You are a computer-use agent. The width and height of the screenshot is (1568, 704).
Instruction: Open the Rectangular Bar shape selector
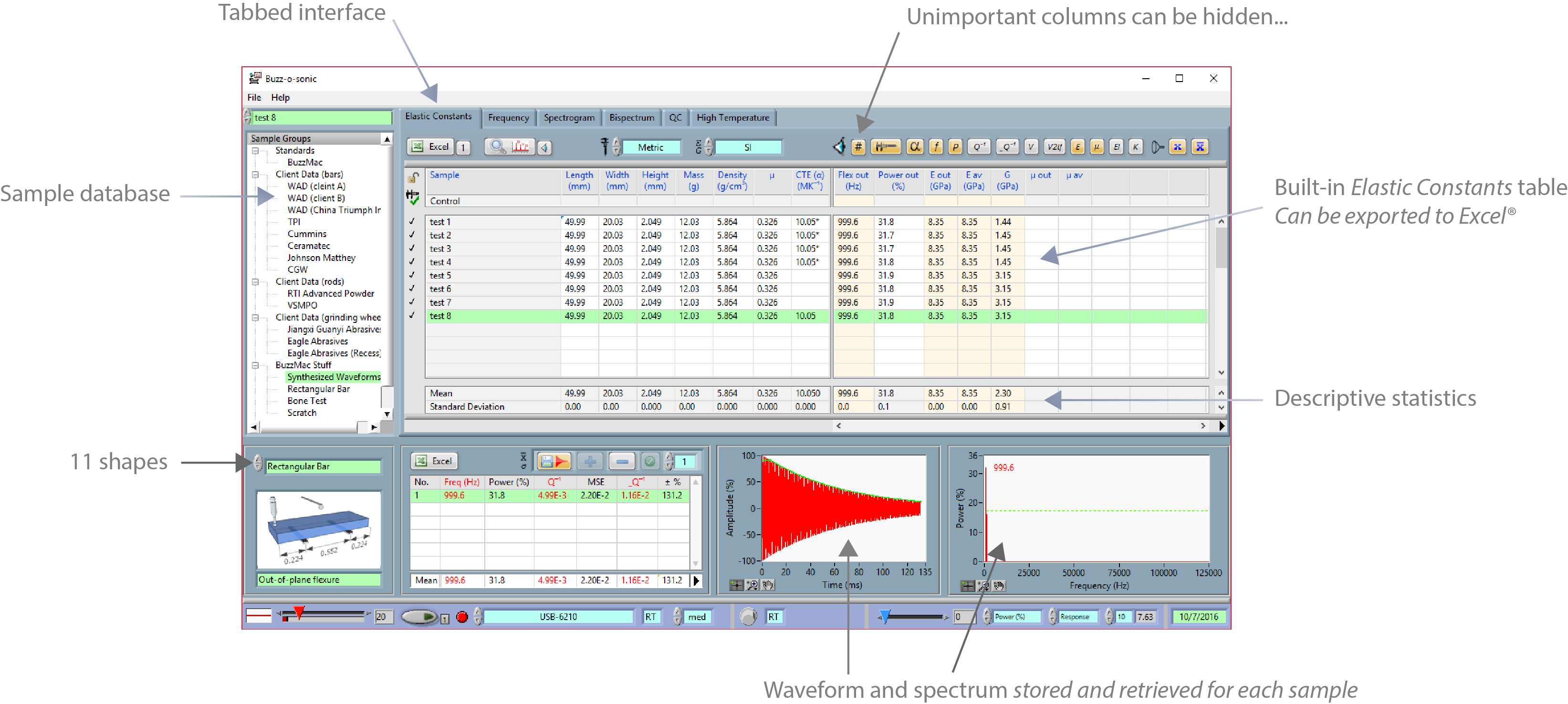click(323, 466)
